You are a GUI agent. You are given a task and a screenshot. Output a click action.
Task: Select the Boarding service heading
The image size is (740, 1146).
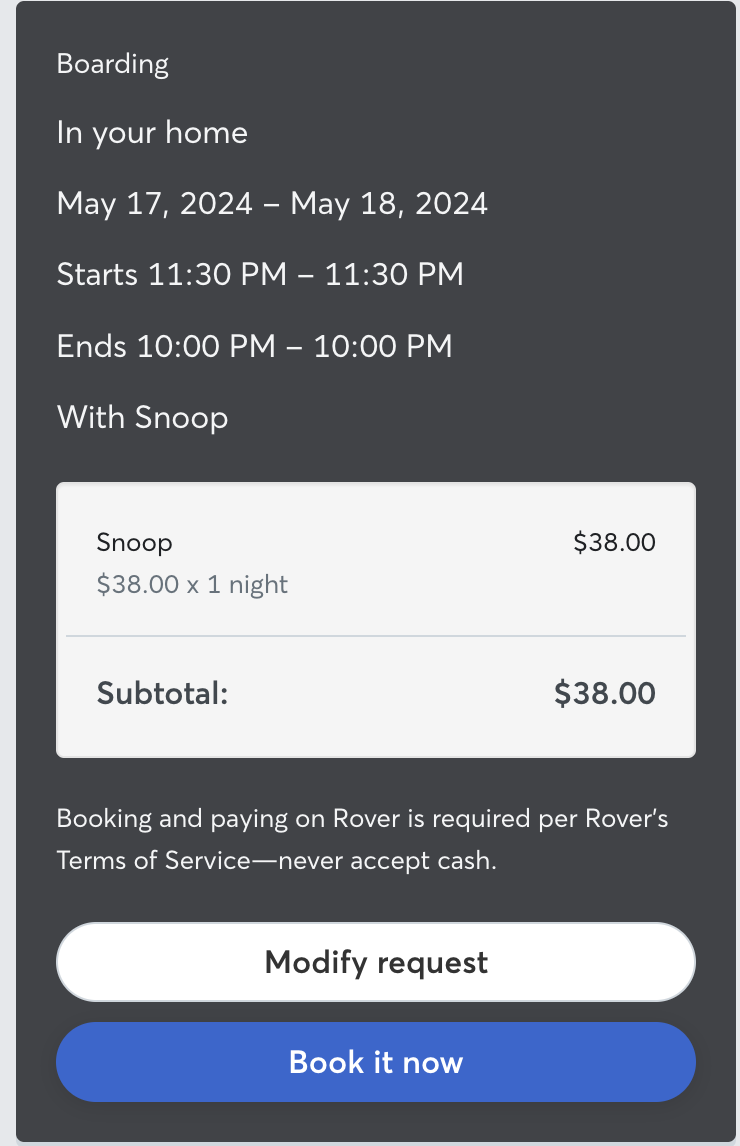pyautogui.click(x=113, y=64)
